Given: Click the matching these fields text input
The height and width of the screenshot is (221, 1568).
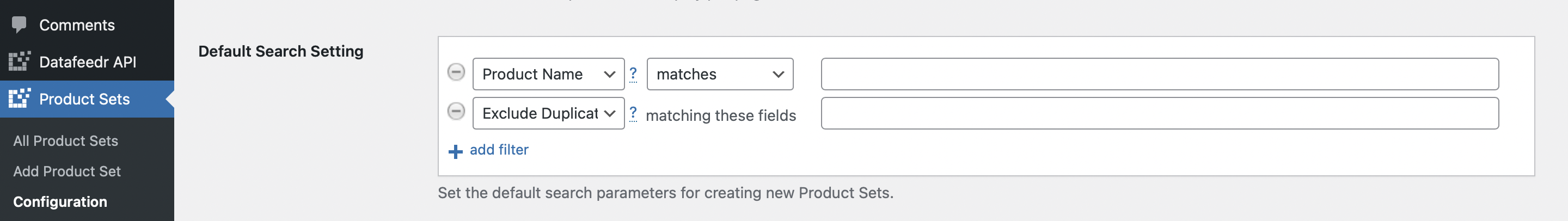Looking at the screenshot, I should tap(1160, 113).
